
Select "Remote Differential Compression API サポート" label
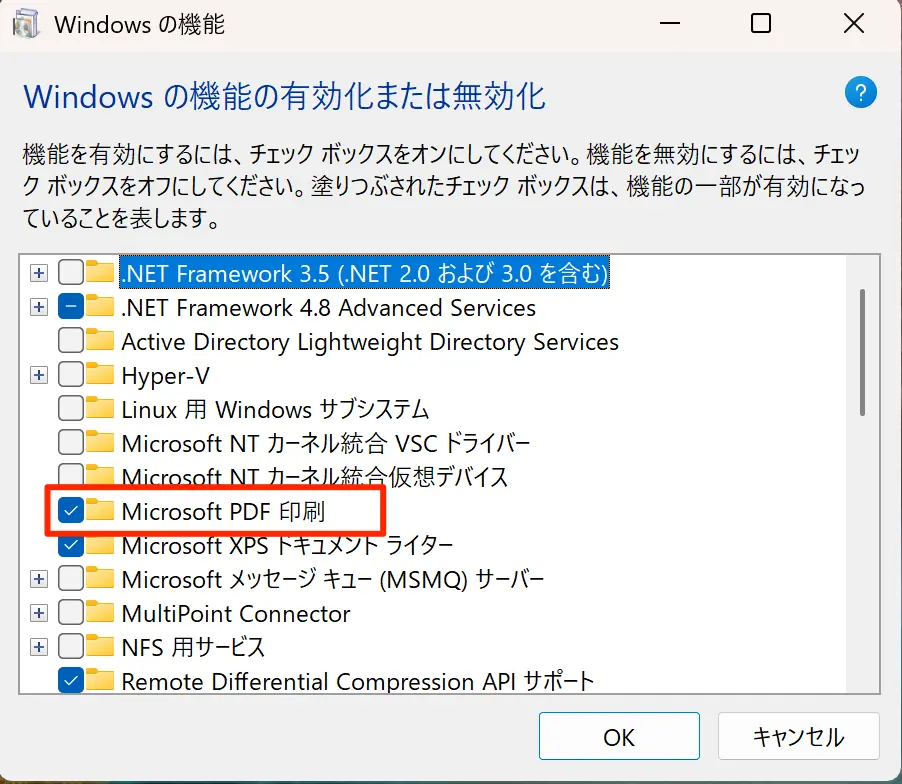tap(357, 681)
